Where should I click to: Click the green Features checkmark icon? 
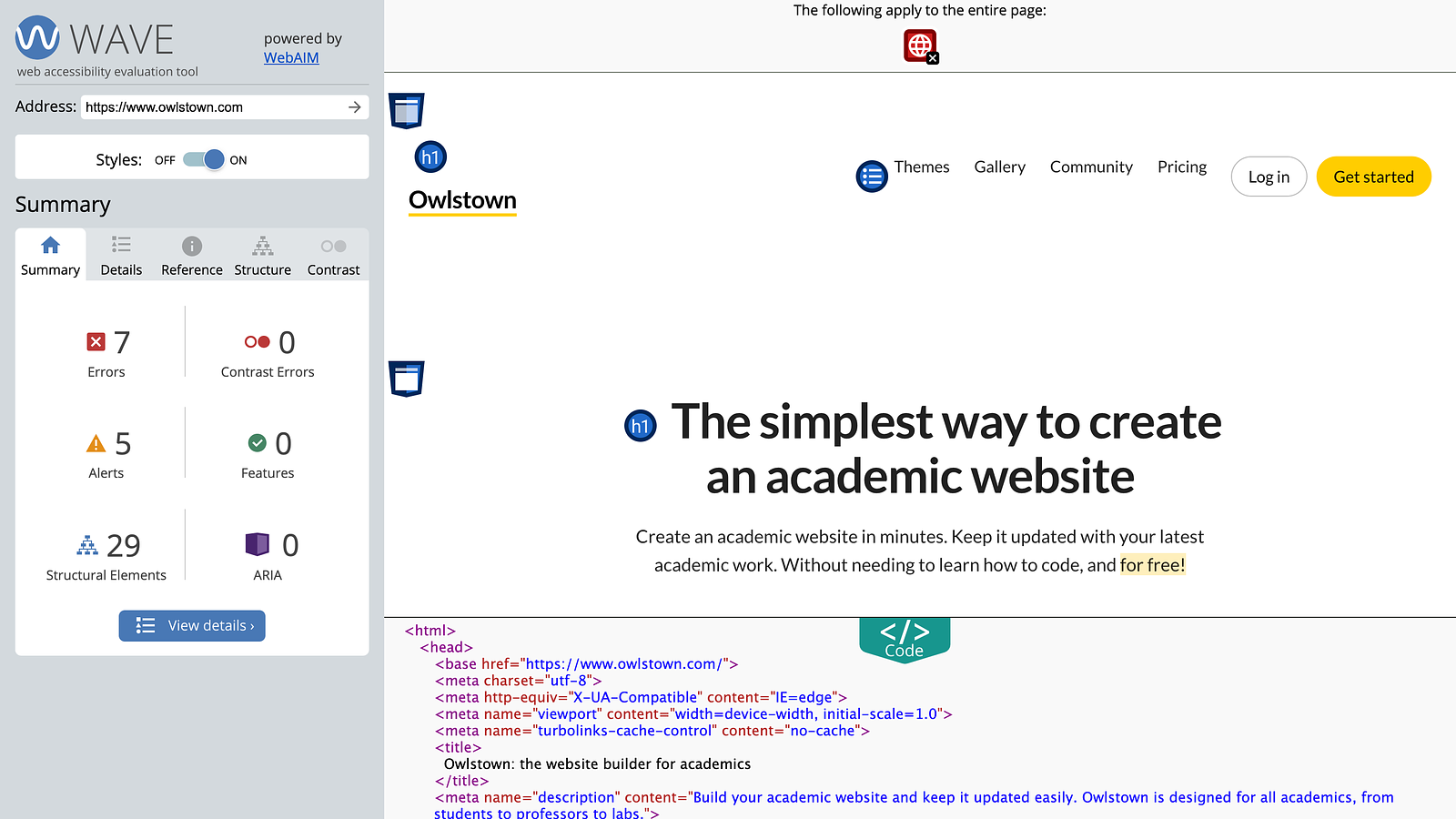pyautogui.click(x=258, y=443)
